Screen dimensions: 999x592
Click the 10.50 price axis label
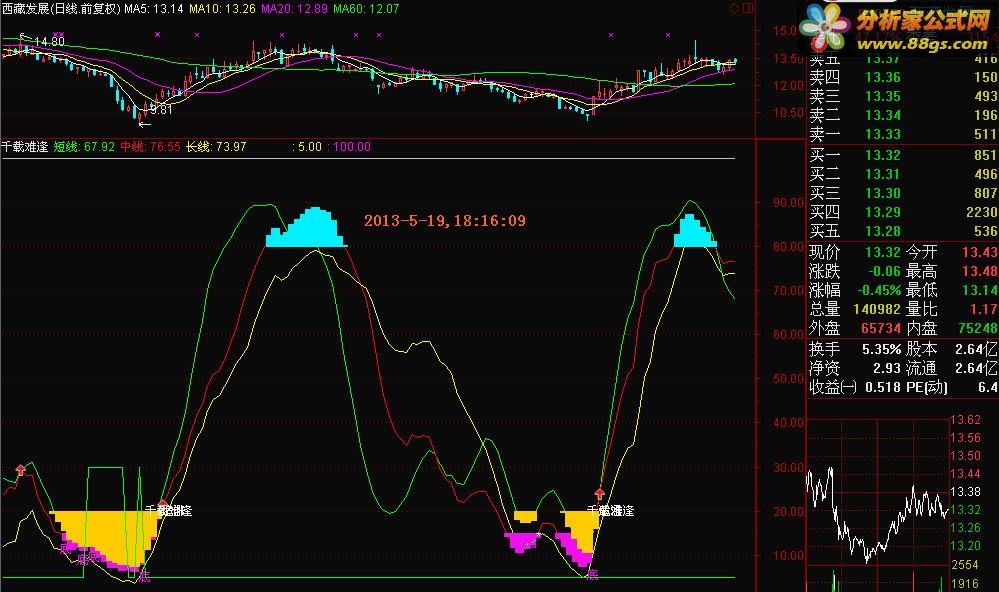click(x=788, y=113)
